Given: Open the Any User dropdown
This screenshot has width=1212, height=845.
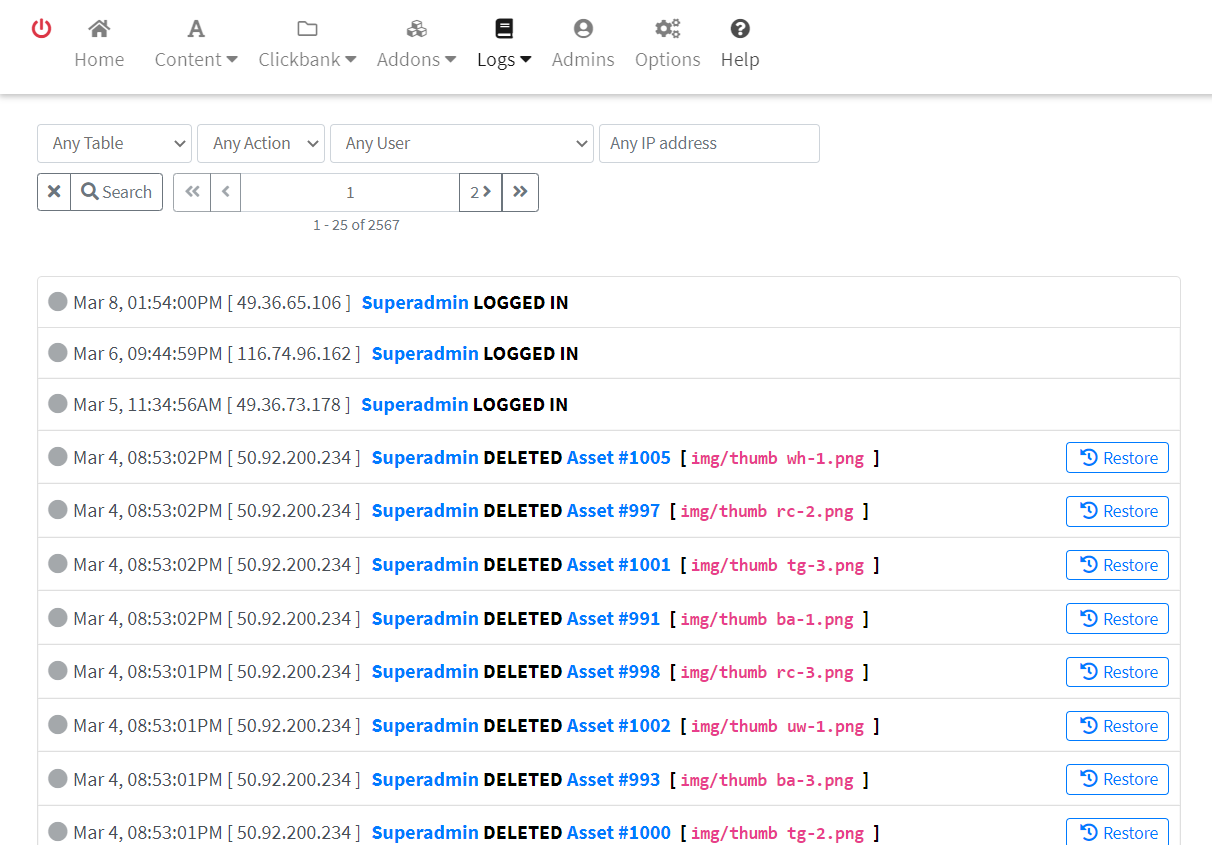Looking at the screenshot, I should click(x=462, y=143).
